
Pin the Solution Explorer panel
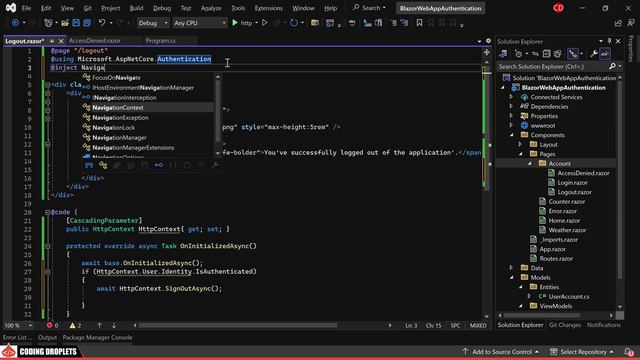[609, 41]
